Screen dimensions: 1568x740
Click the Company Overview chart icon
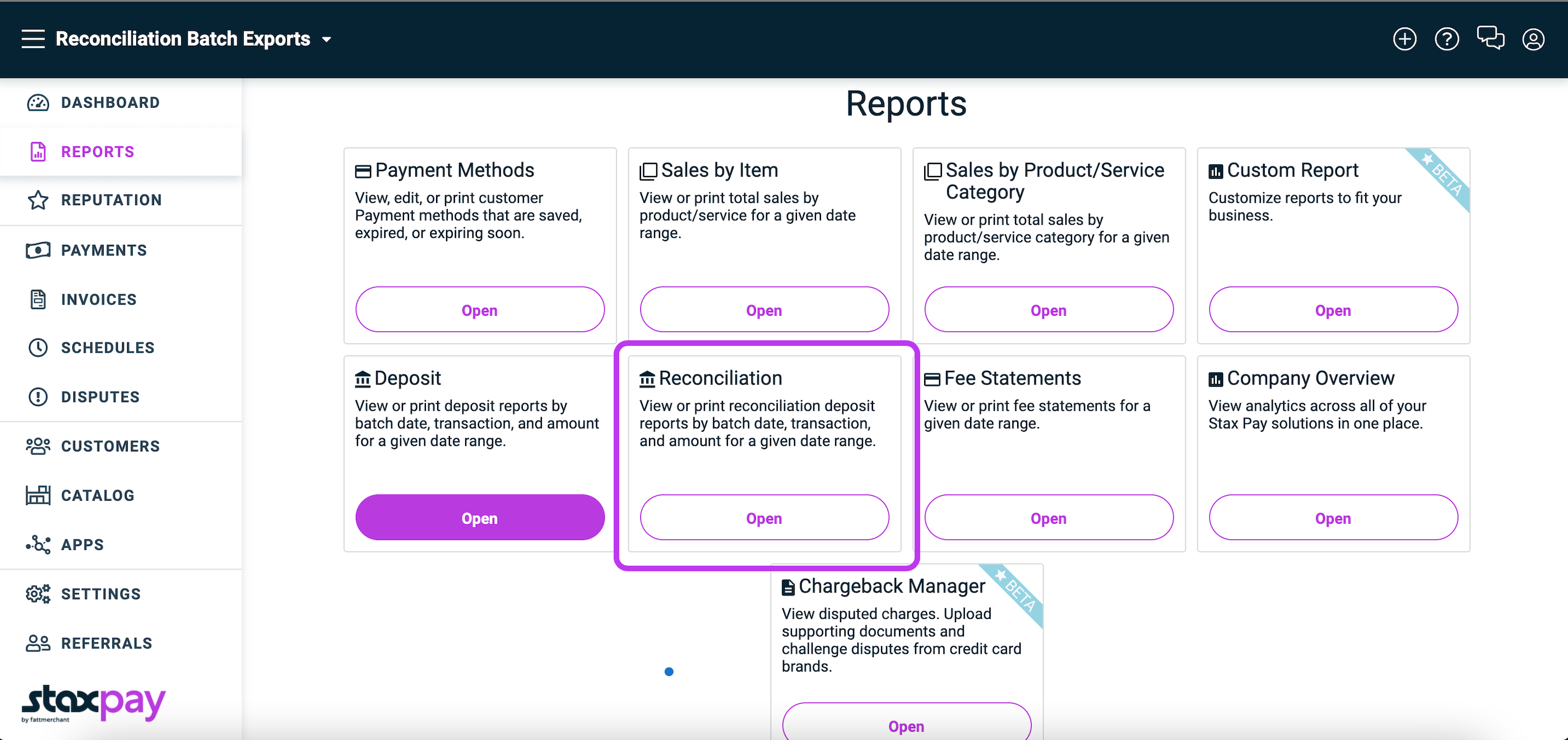point(1216,380)
